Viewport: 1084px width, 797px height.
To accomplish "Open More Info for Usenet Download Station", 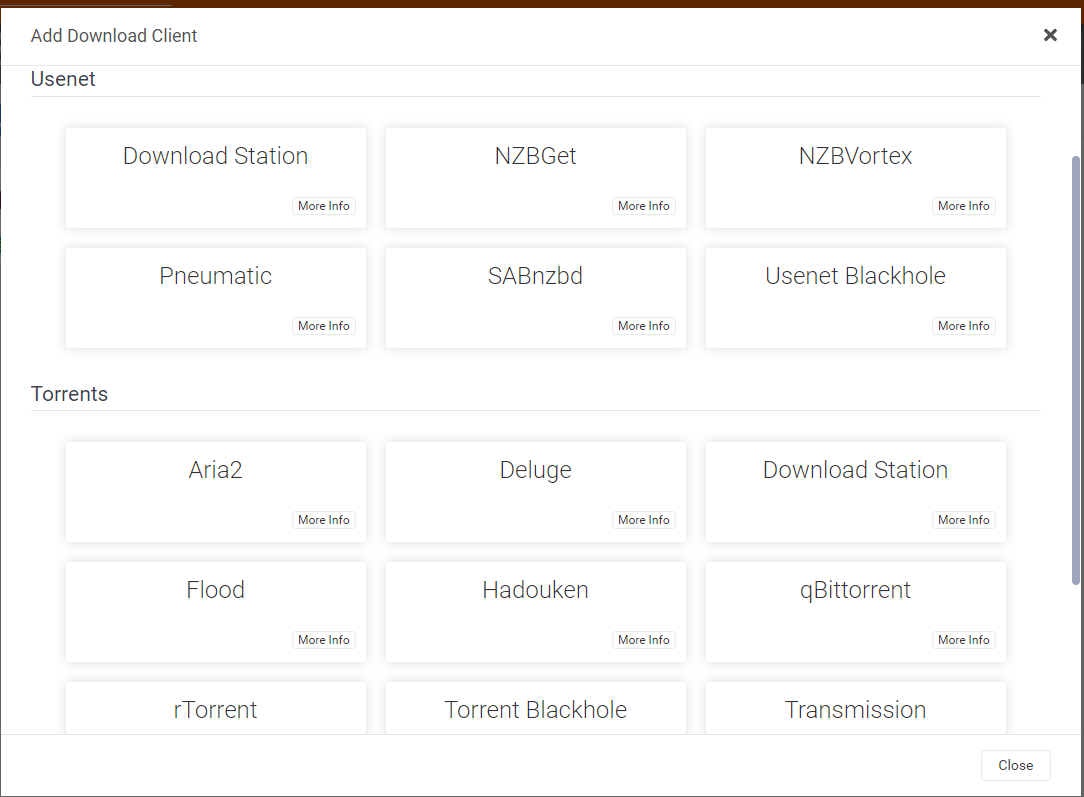I will point(324,206).
